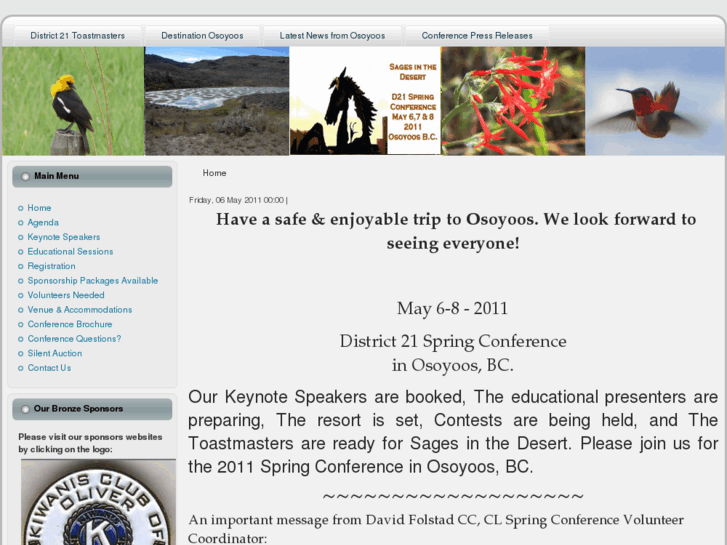Click the spotted lake landscape banner photo
Viewport: 727px width, 545px height.
pyautogui.click(x=217, y=101)
